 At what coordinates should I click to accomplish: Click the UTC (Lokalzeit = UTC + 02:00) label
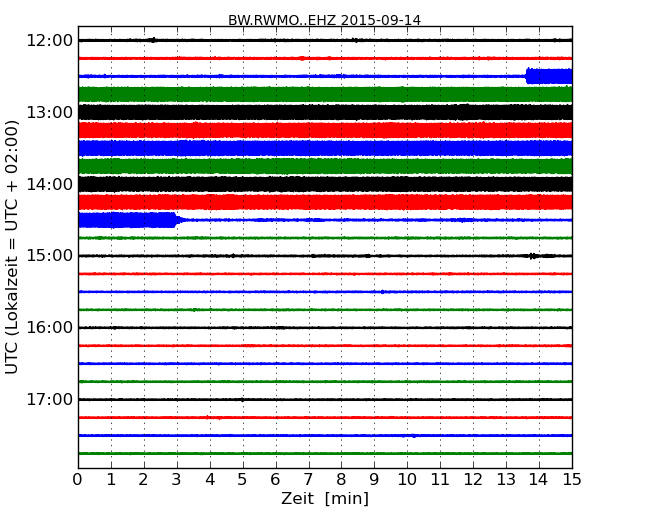click(12, 247)
